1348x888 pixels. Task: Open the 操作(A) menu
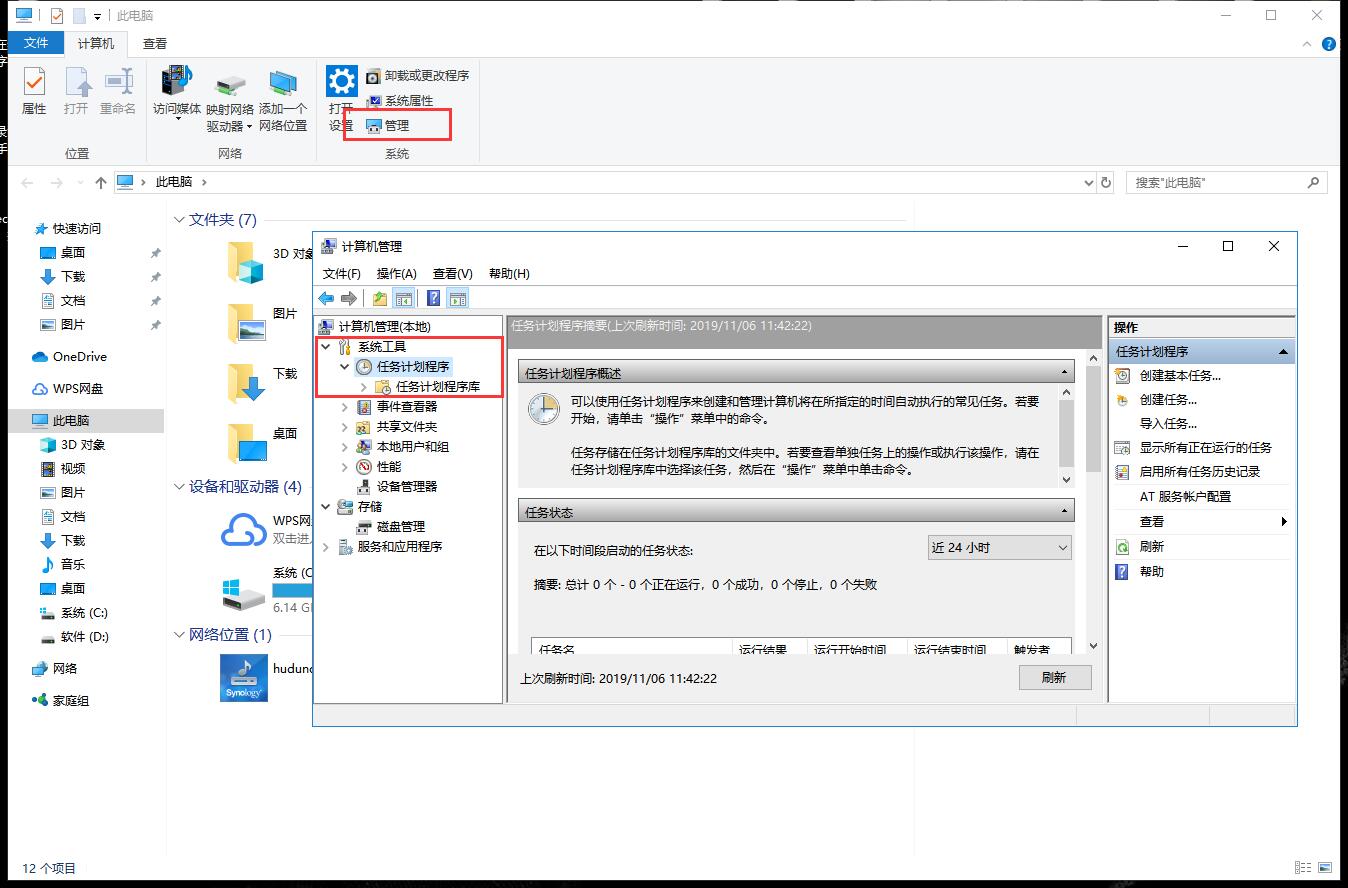tap(396, 272)
